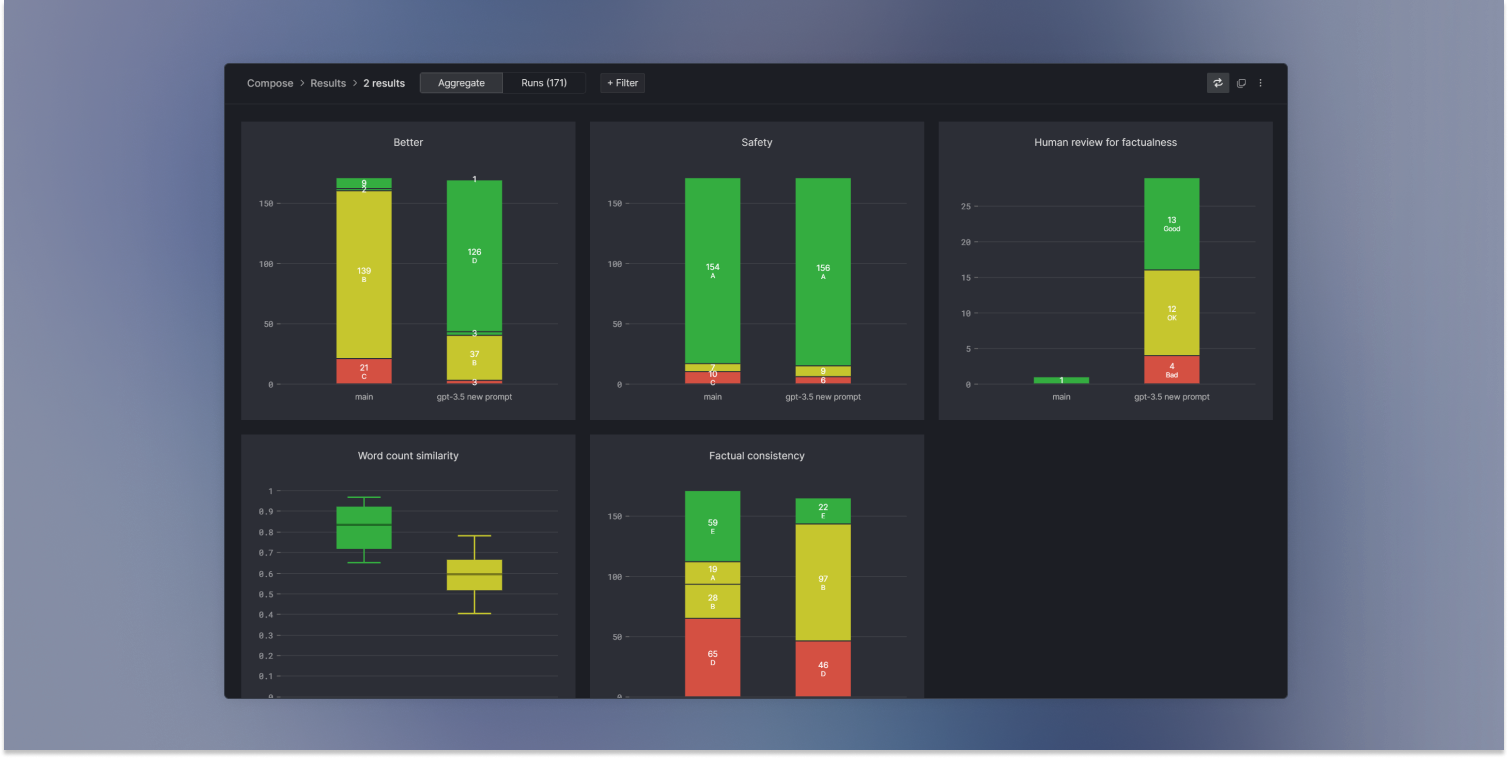Click the Better chart title
Viewport: 1508px width, 758px height.
click(x=408, y=142)
